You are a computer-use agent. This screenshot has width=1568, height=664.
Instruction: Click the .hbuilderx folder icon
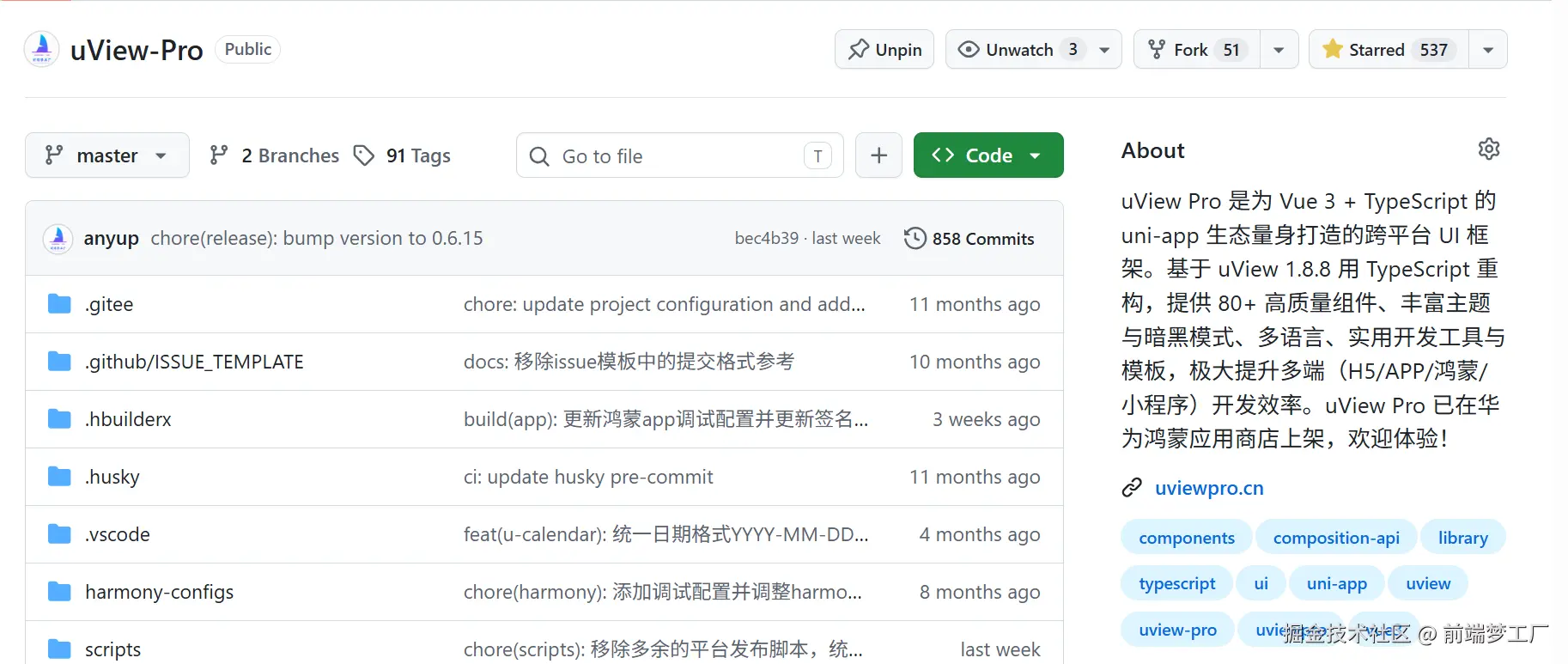[59, 419]
